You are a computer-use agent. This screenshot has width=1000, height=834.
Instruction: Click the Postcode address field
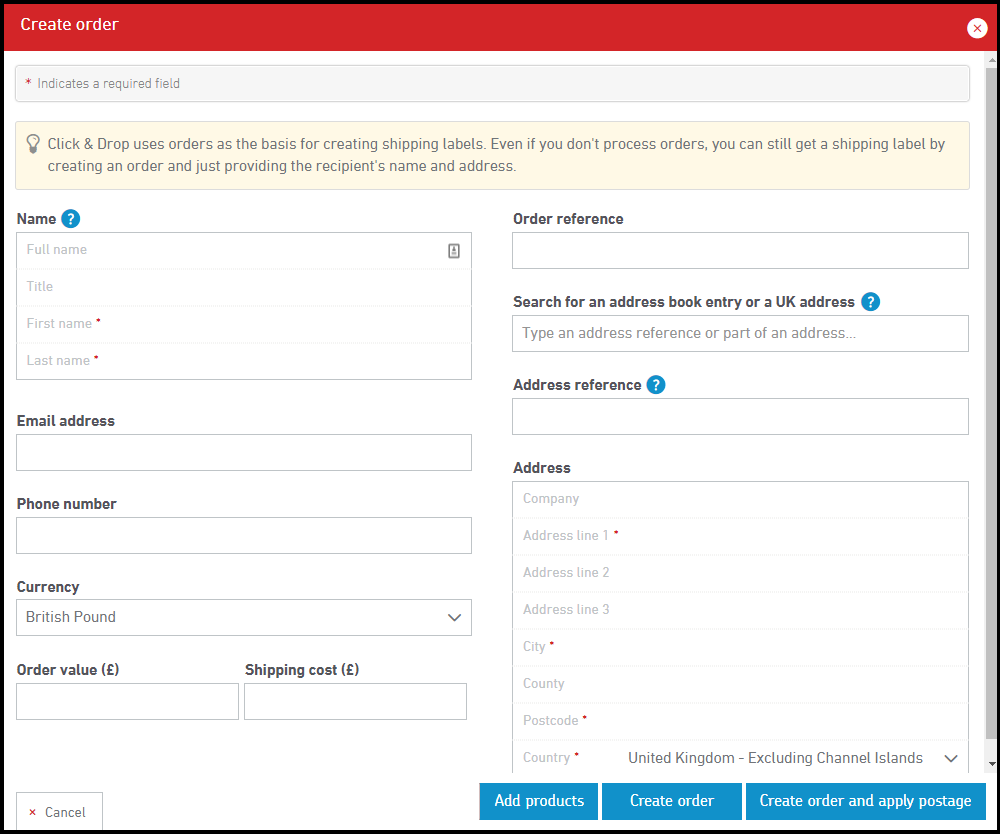[740, 721]
